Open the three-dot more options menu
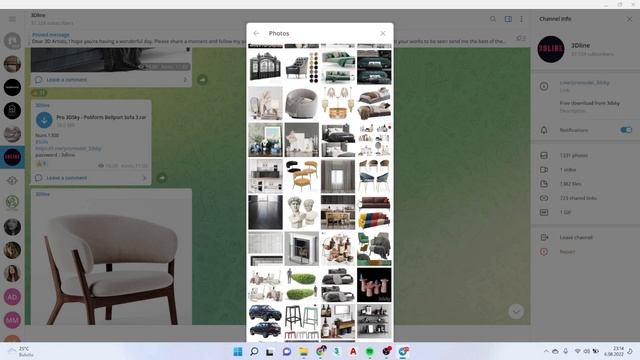The image size is (640, 360). click(x=521, y=19)
